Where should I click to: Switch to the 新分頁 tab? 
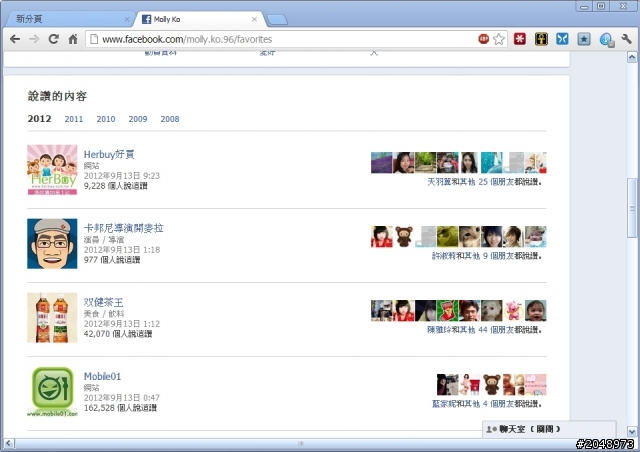(69, 19)
